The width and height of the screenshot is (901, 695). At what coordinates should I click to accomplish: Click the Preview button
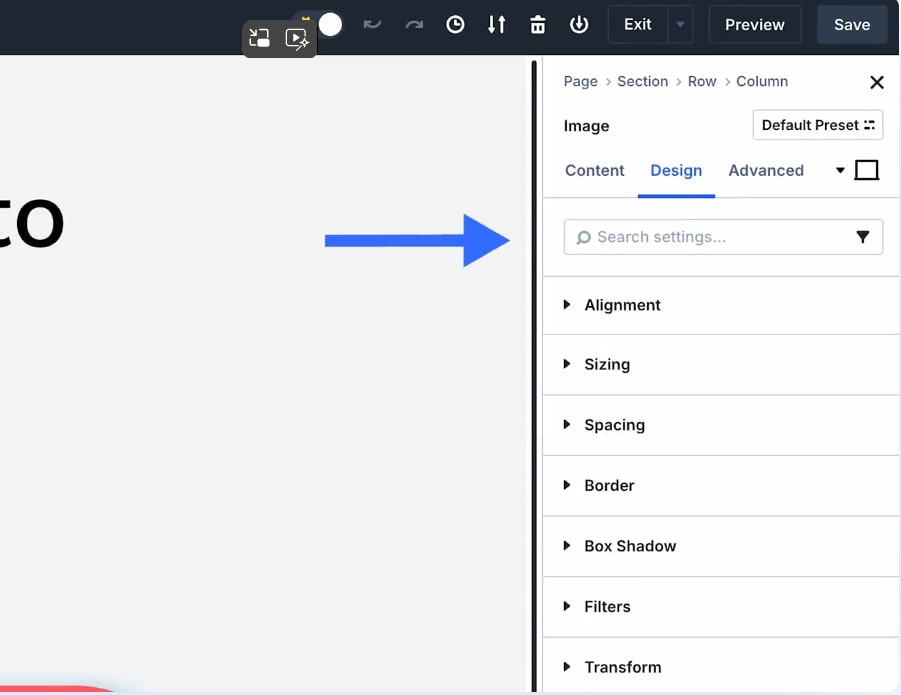click(754, 25)
